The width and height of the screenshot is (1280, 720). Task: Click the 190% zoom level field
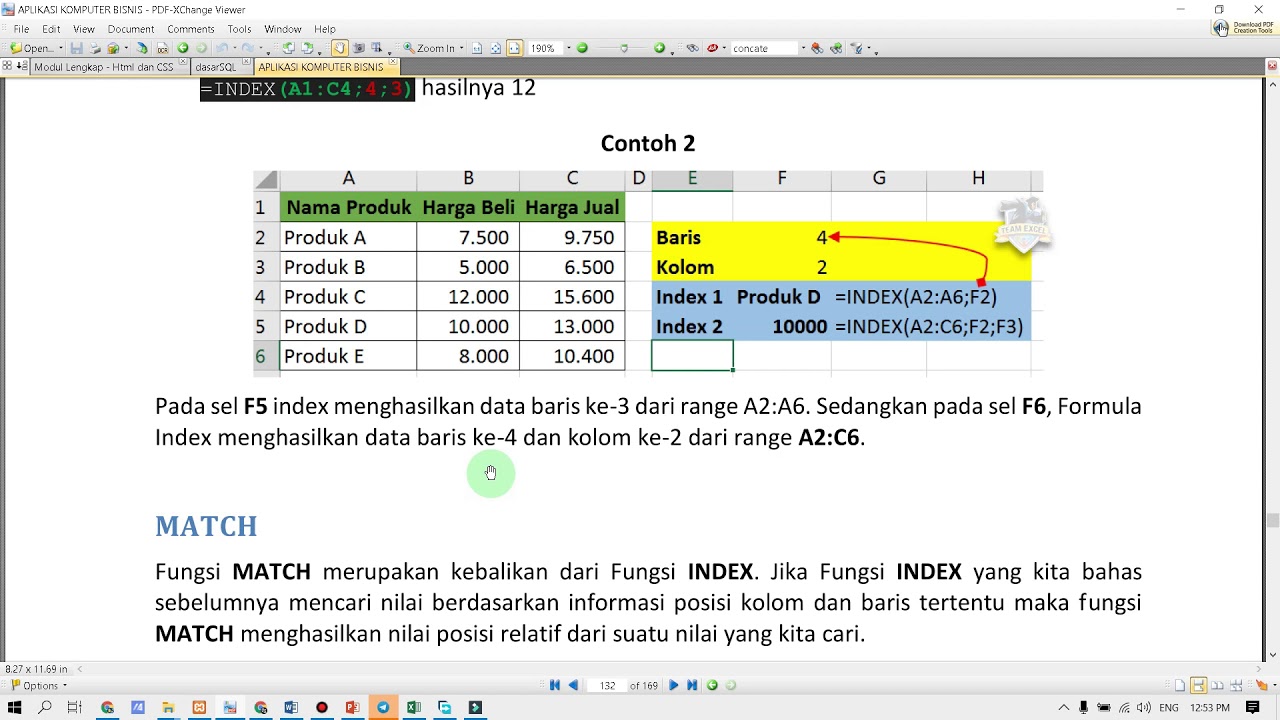pos(545,48)
